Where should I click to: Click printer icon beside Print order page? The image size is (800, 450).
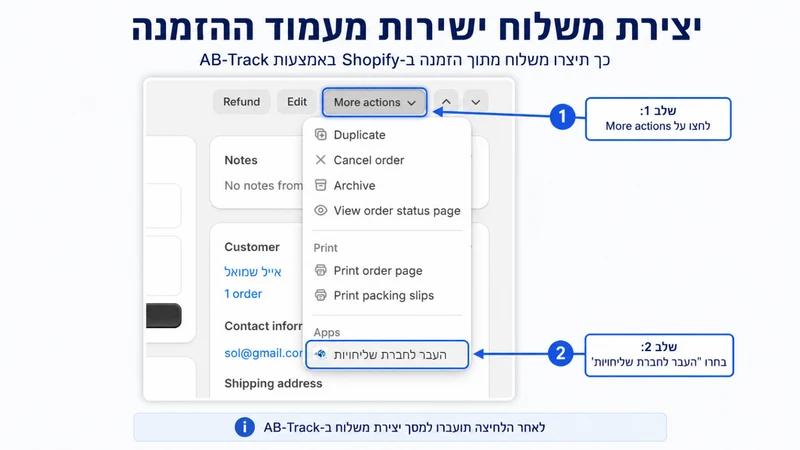(x=320, y=270)
